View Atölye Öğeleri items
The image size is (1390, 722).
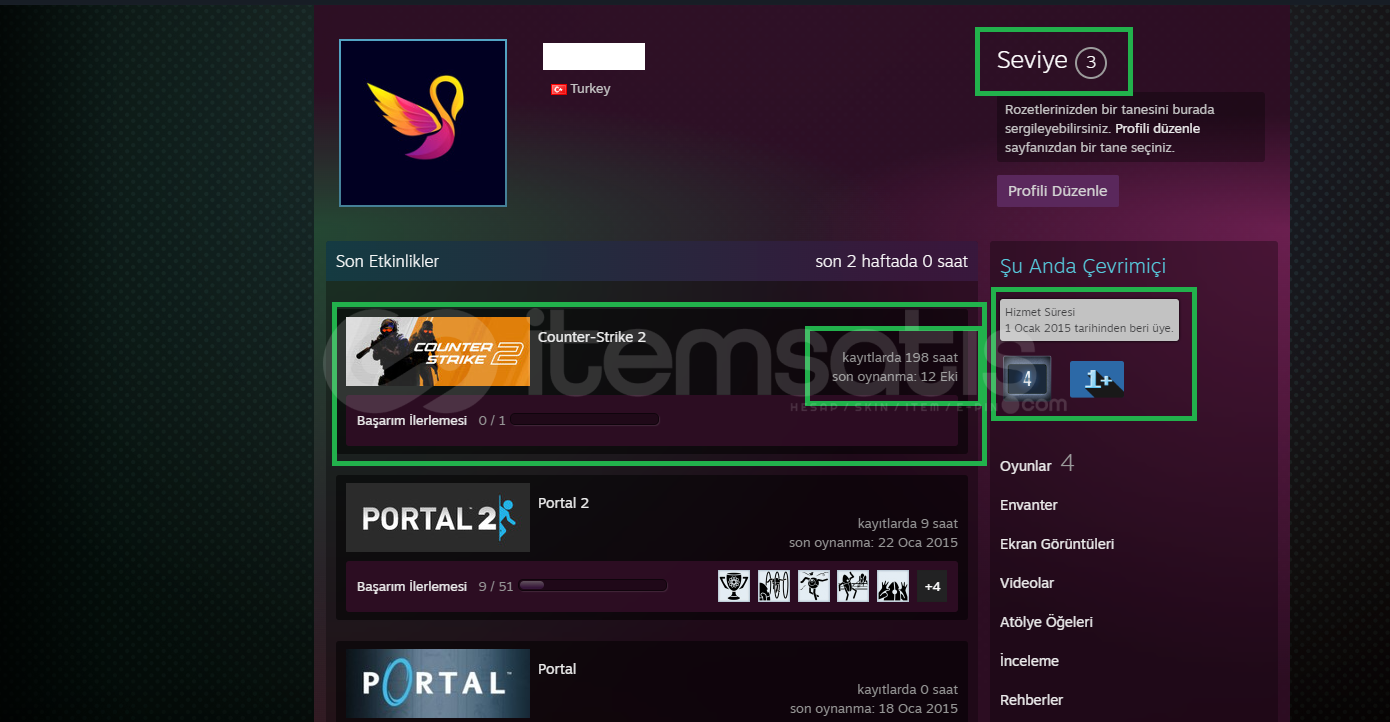1046,622
